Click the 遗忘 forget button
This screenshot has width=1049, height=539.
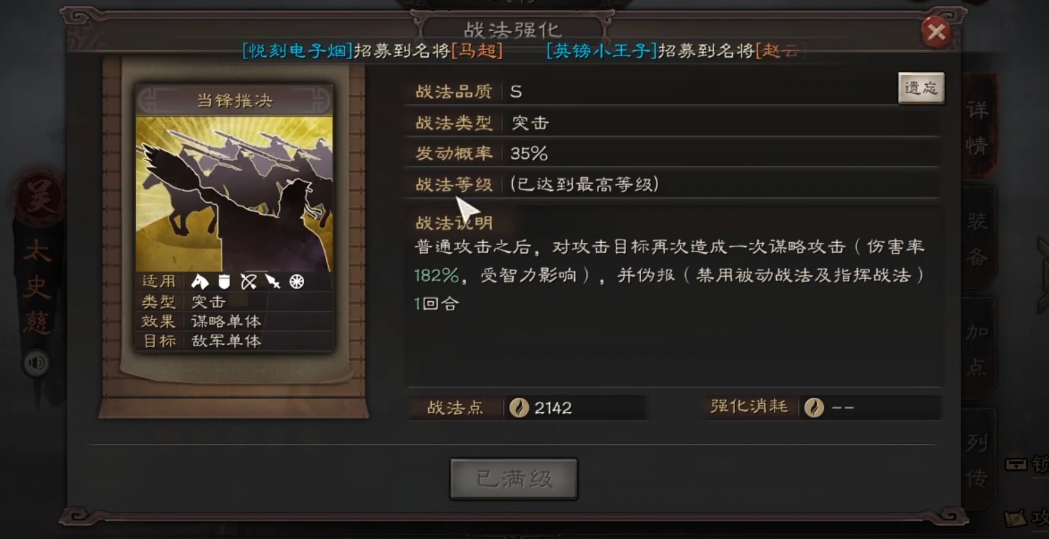(921, 88)
